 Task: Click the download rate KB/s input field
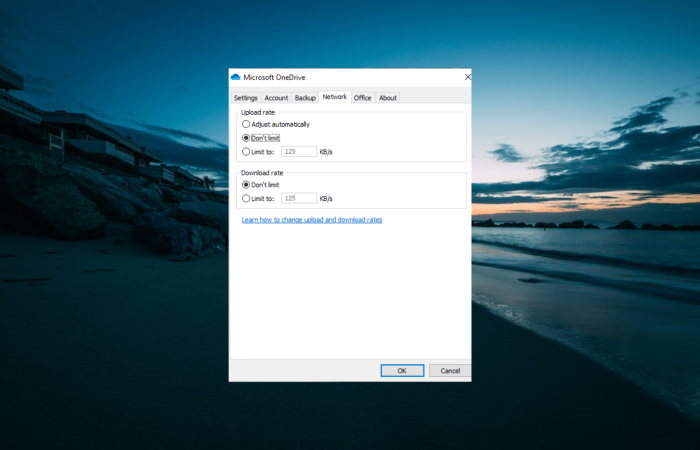(299, 198)
